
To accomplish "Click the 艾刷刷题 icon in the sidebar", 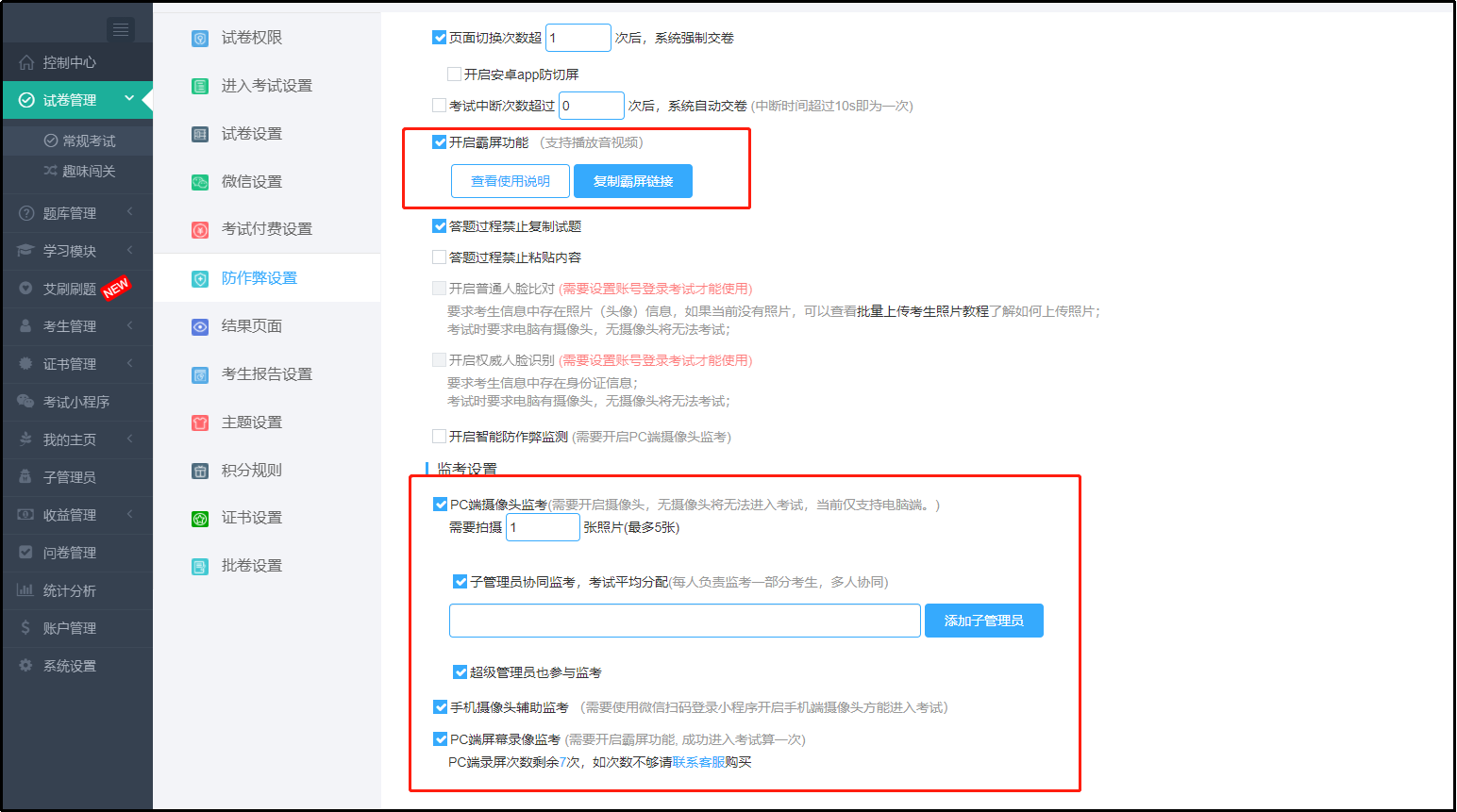I will (26, 289).
